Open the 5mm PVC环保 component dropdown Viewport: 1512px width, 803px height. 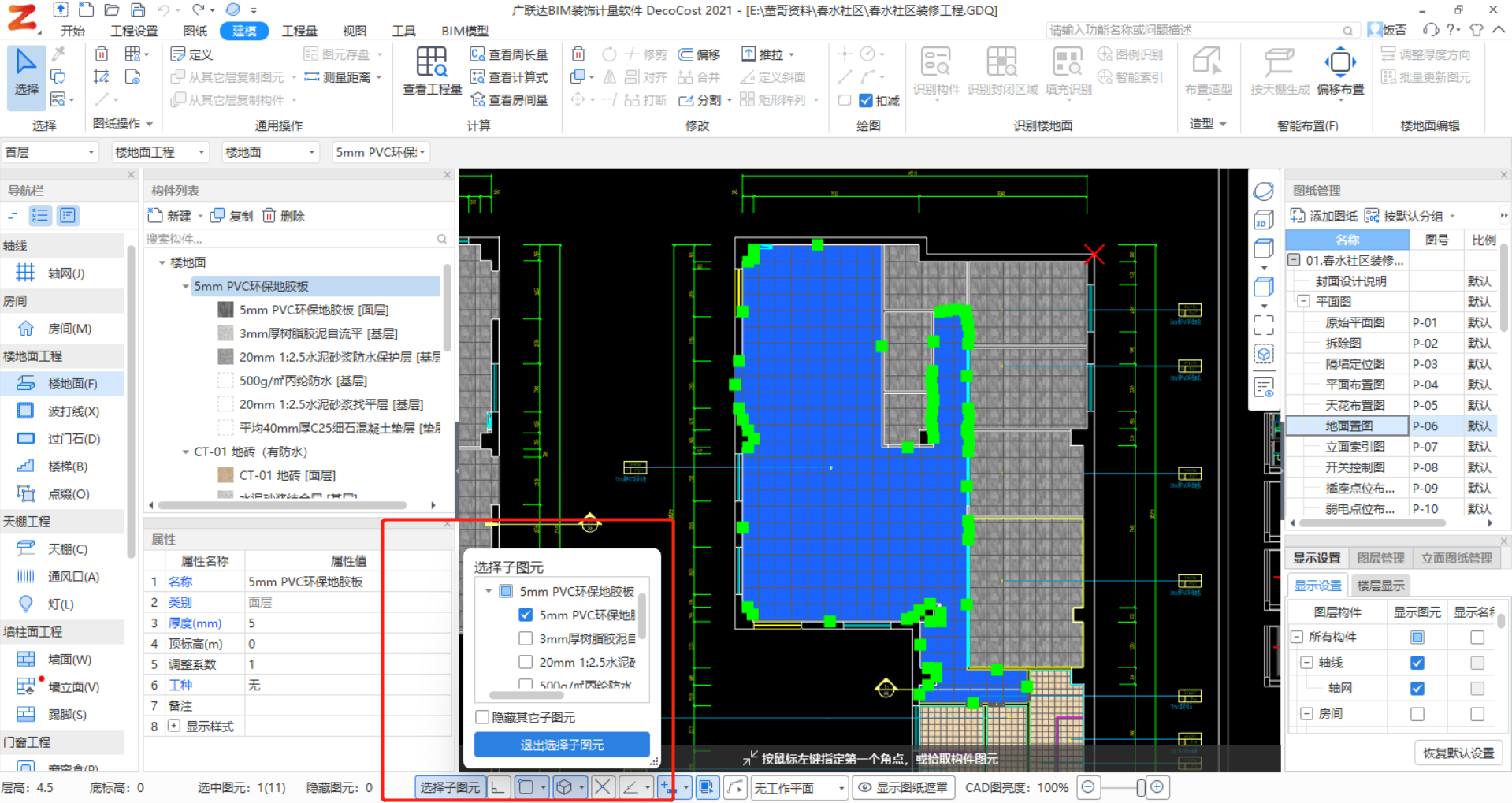(381, 152)
